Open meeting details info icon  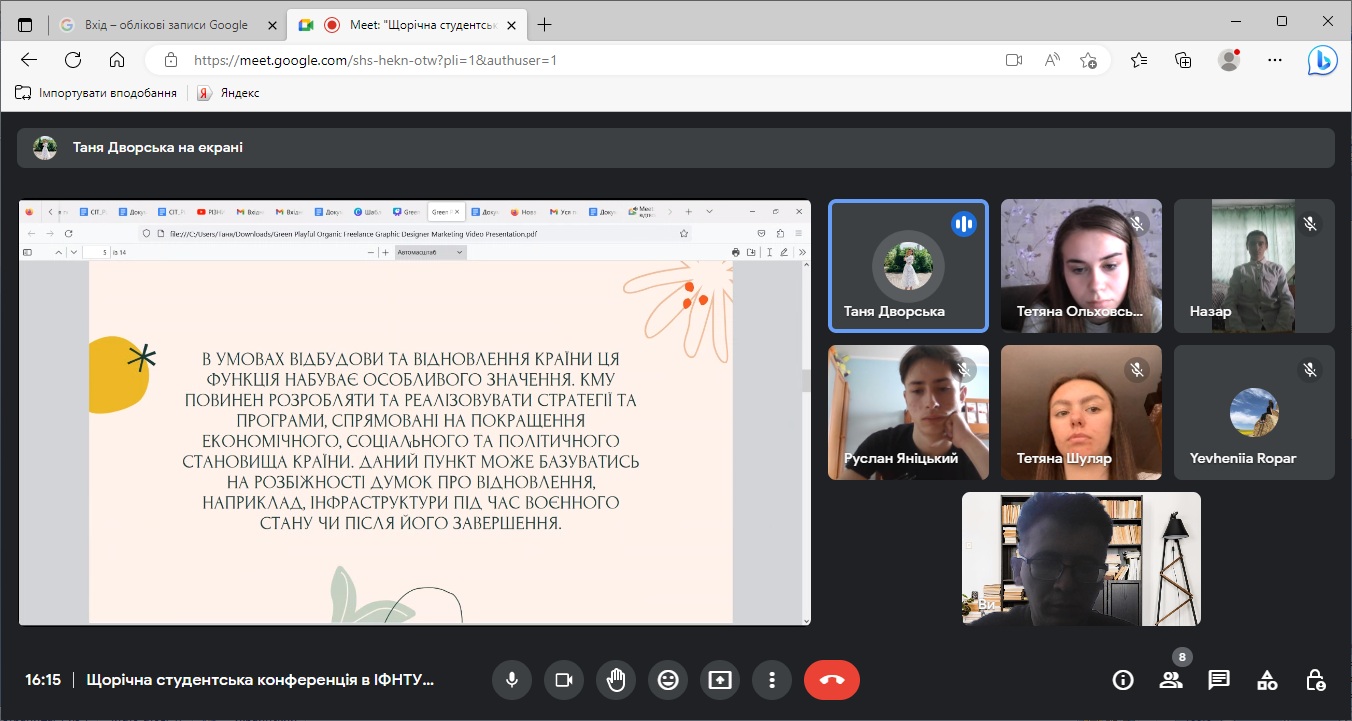(x=1123, y=680)
